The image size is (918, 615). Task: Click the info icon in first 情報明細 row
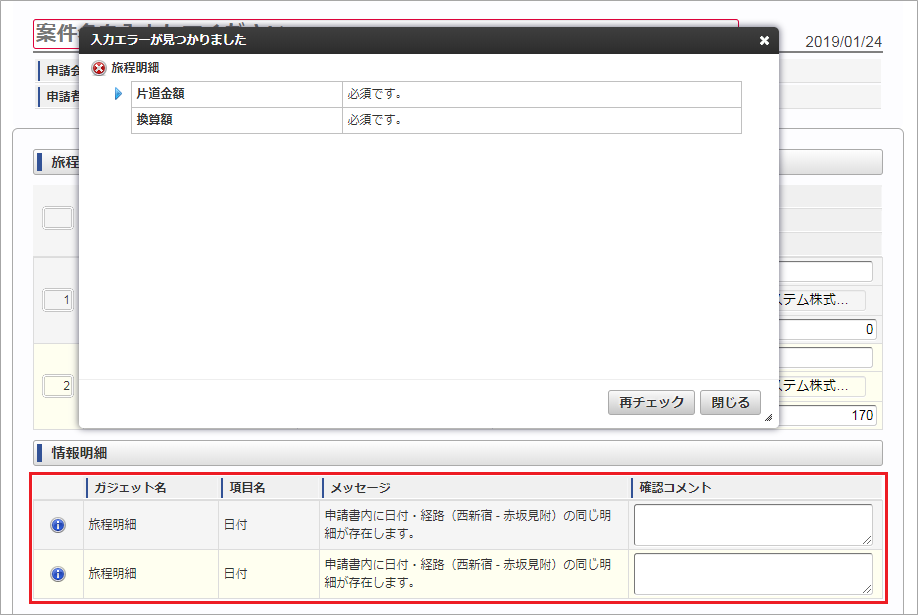pyautogui.click(x=58, y=525)
